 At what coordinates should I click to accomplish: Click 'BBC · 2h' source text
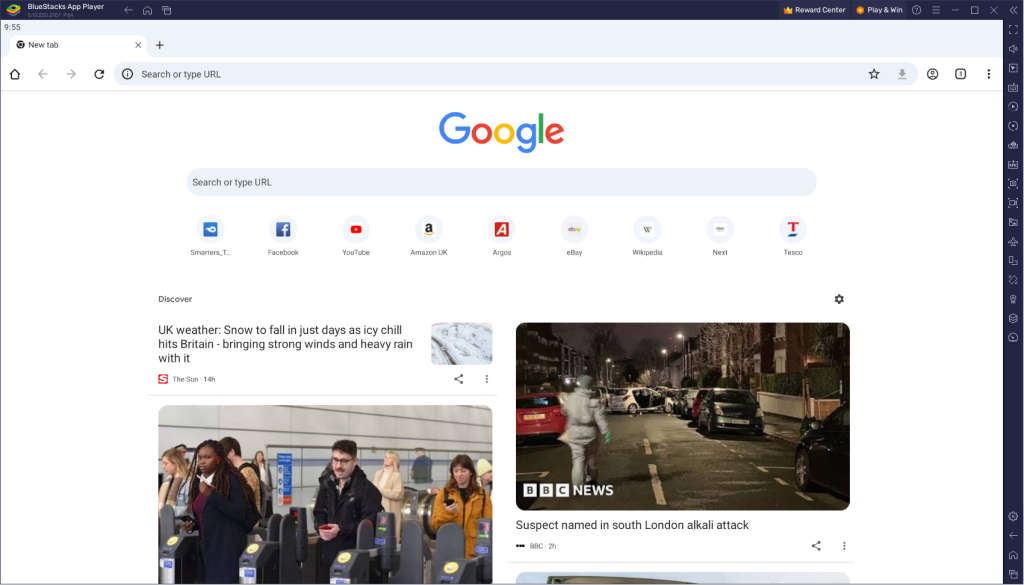pos(543,546)
